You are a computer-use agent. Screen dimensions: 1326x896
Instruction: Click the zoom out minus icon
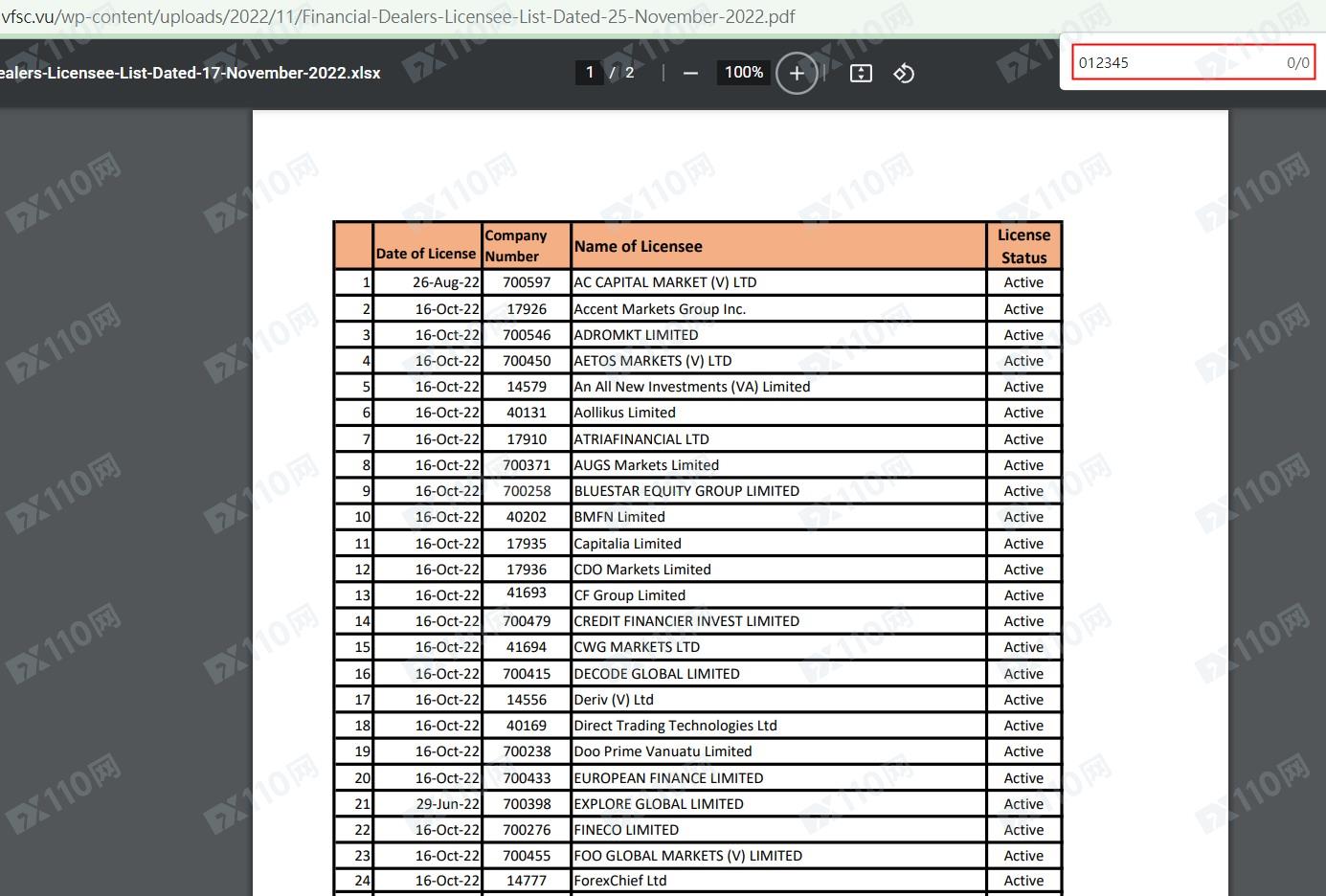690,74
